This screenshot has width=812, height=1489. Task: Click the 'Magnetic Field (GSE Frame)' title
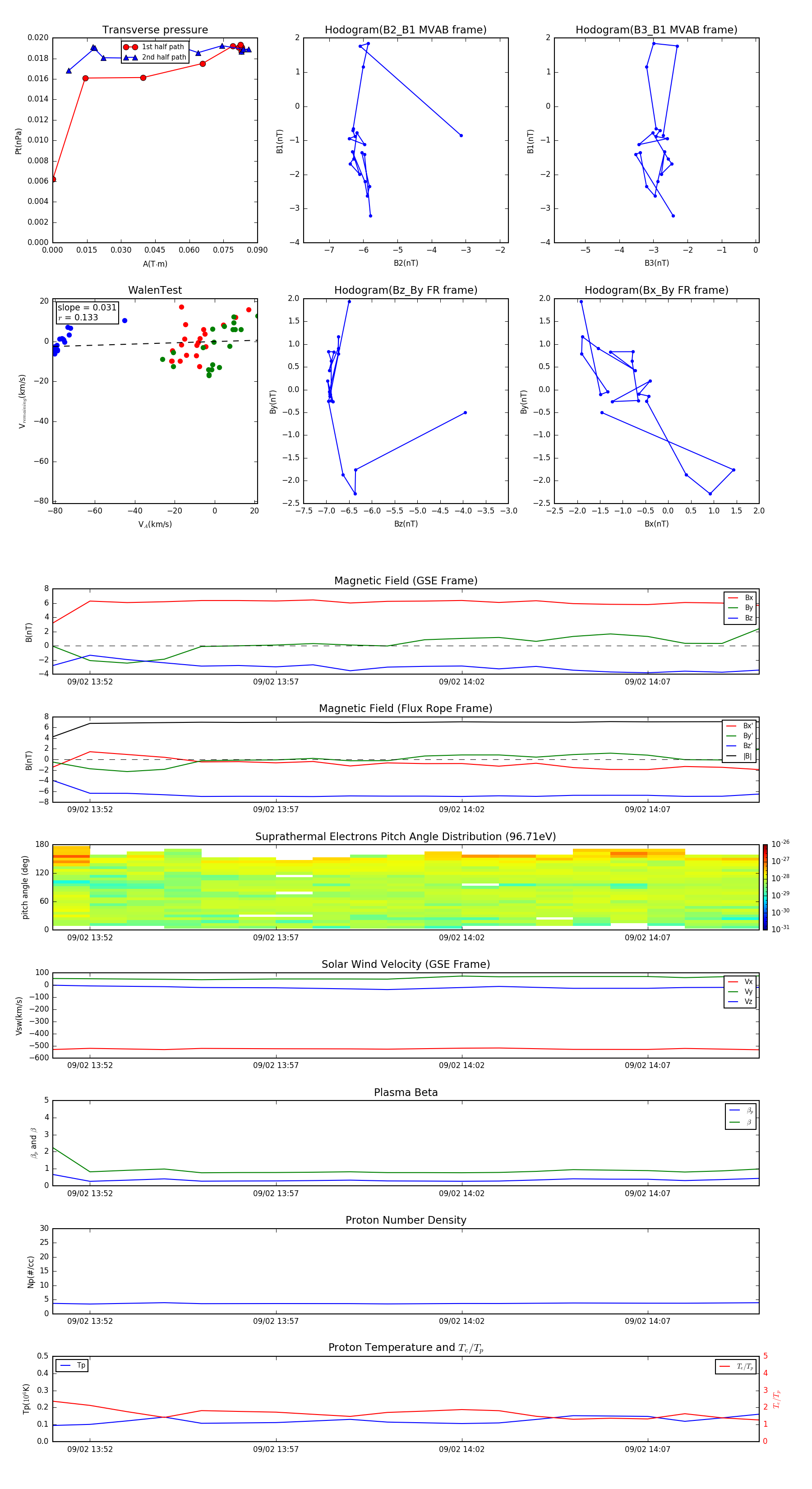[406, 581]
